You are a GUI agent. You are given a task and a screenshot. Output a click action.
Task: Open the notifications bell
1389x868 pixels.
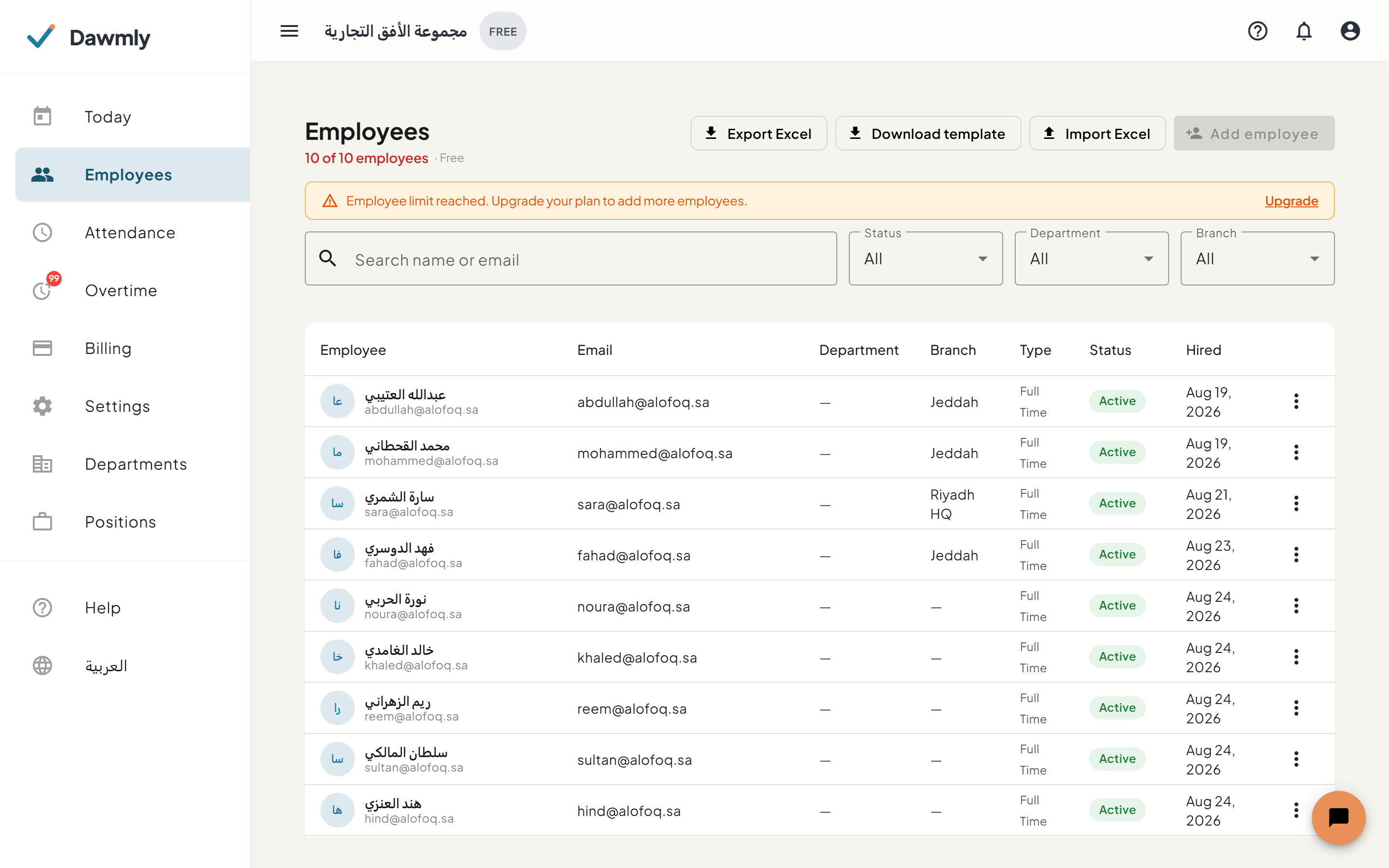pos(1304,31)
